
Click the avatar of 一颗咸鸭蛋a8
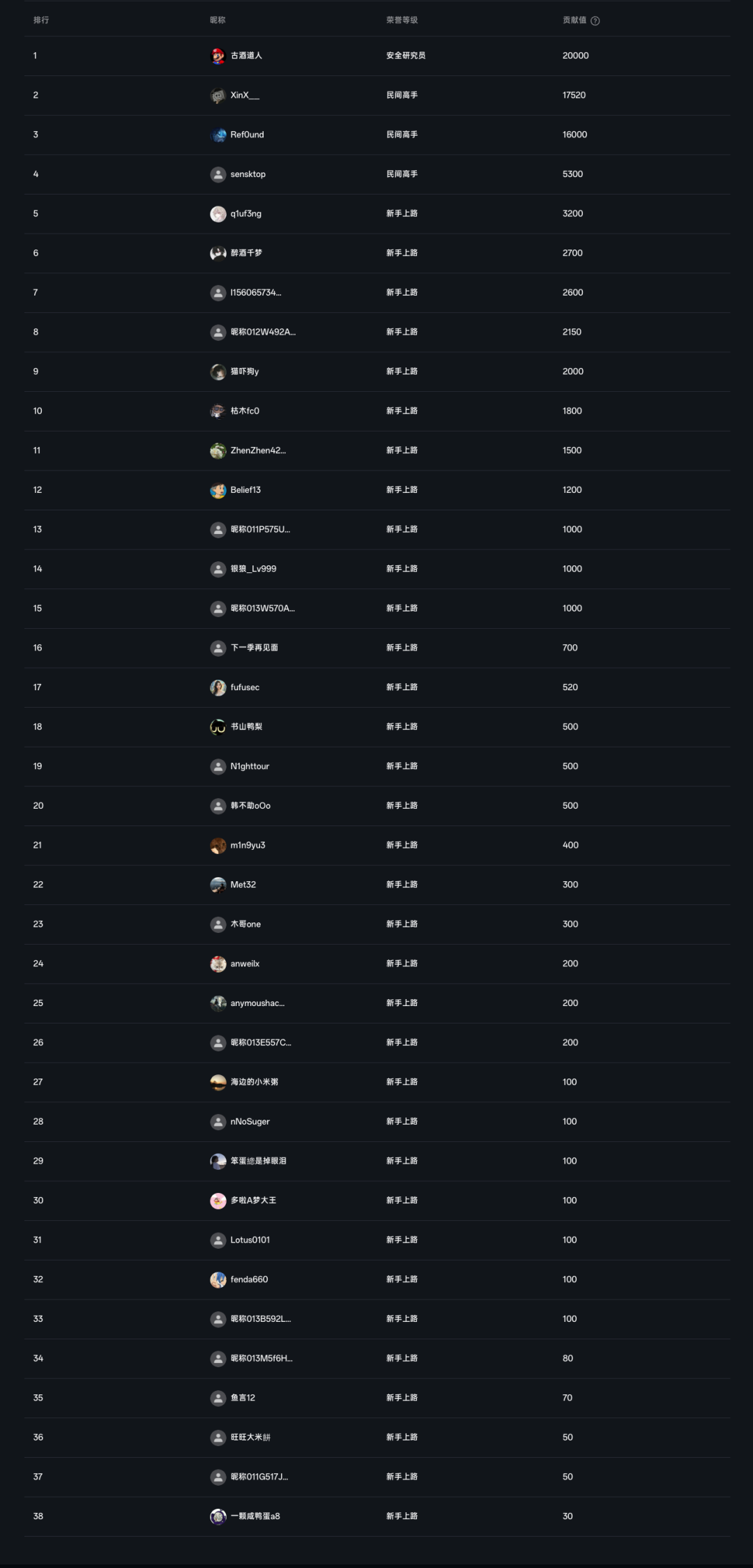(x=218, y=1516)
